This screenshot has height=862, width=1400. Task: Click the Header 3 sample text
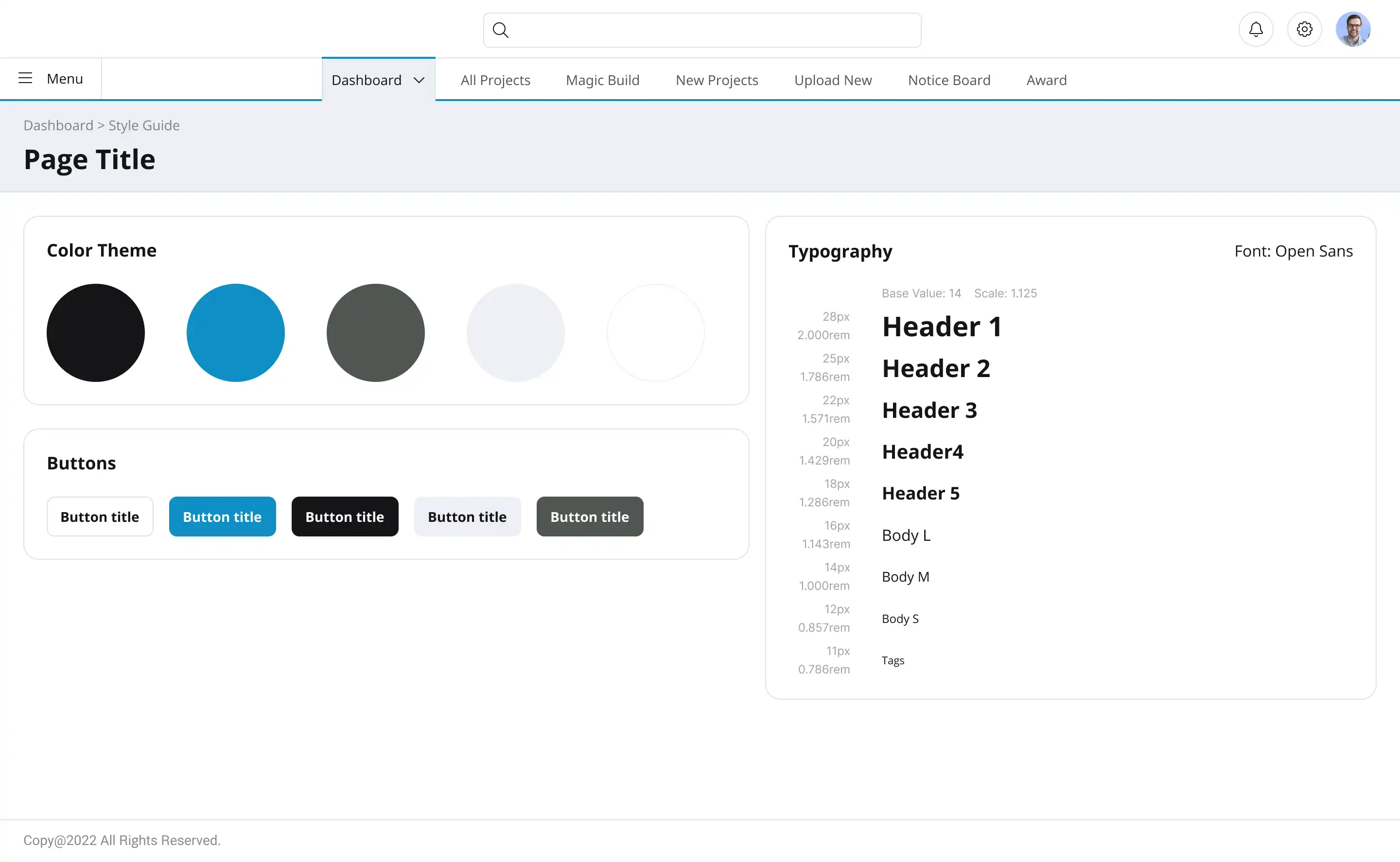(x=929, y=410)
